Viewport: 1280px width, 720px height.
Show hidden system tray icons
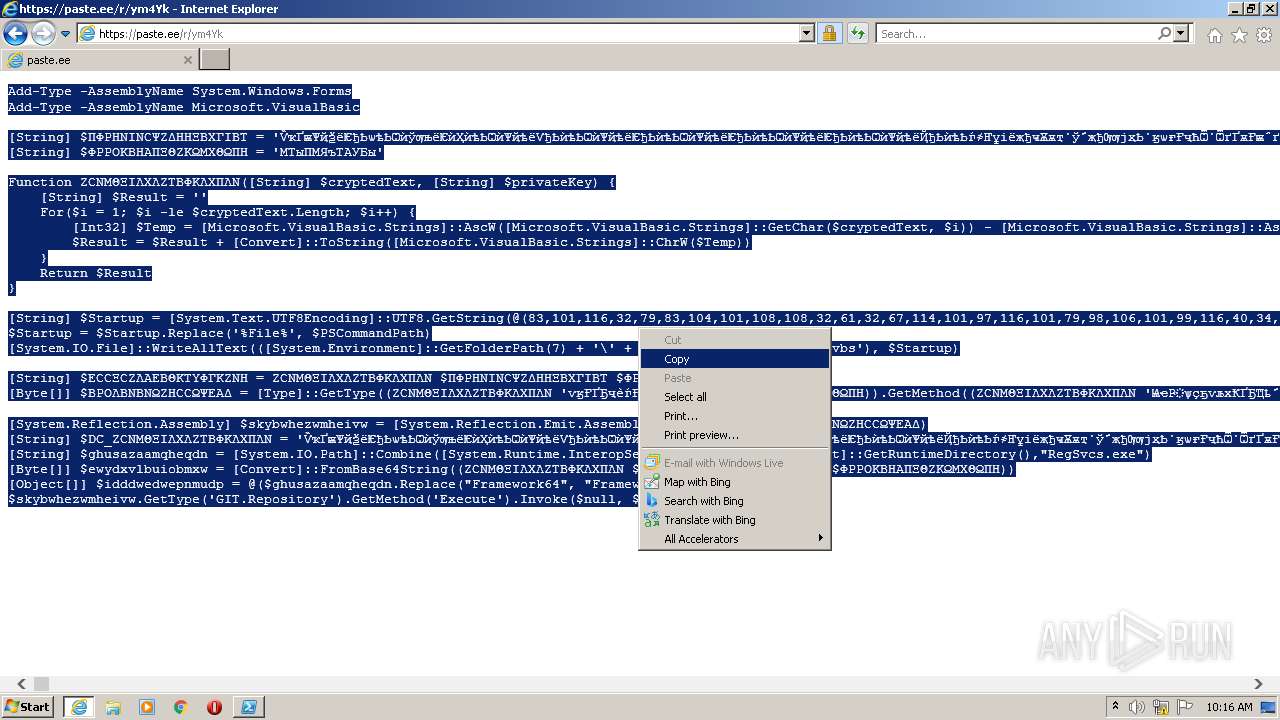tap(1116, 707)
